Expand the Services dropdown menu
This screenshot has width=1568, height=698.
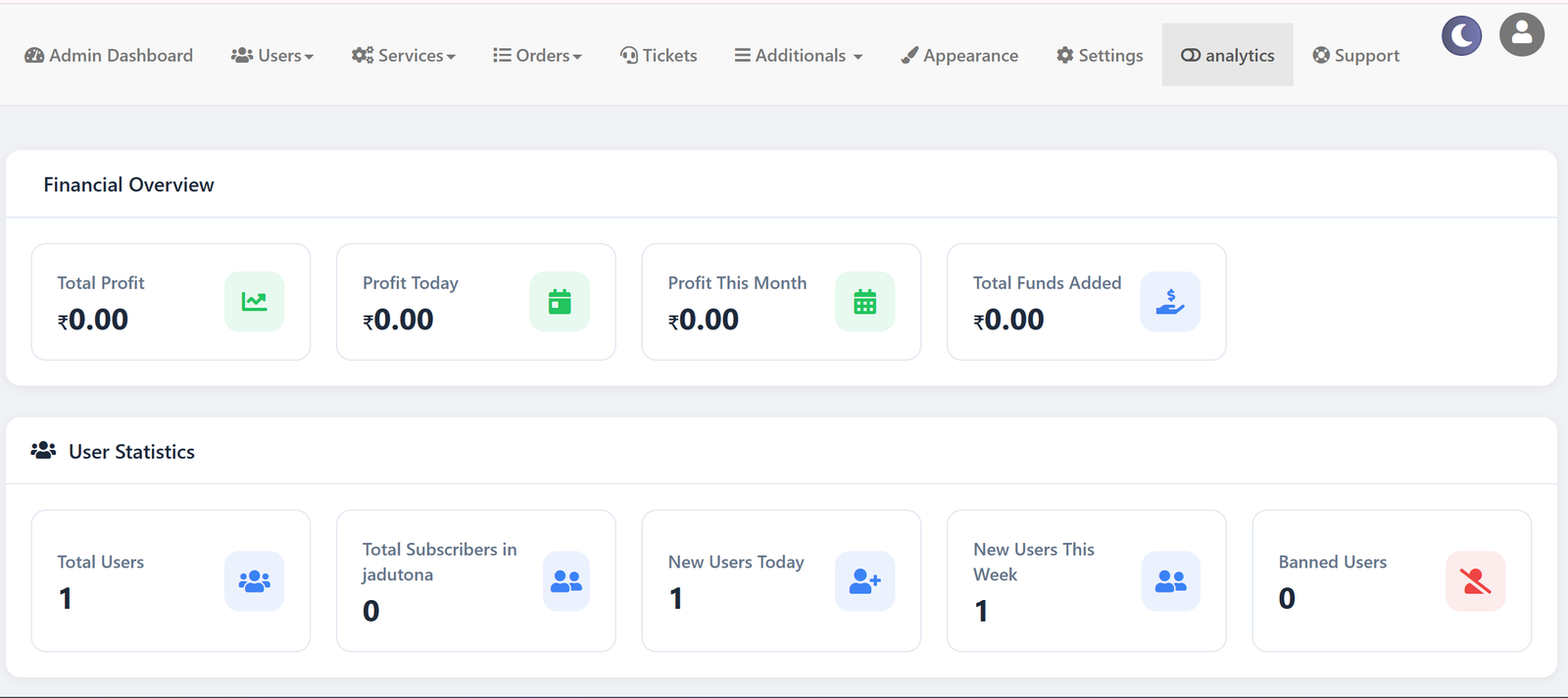tap(404, 56)
